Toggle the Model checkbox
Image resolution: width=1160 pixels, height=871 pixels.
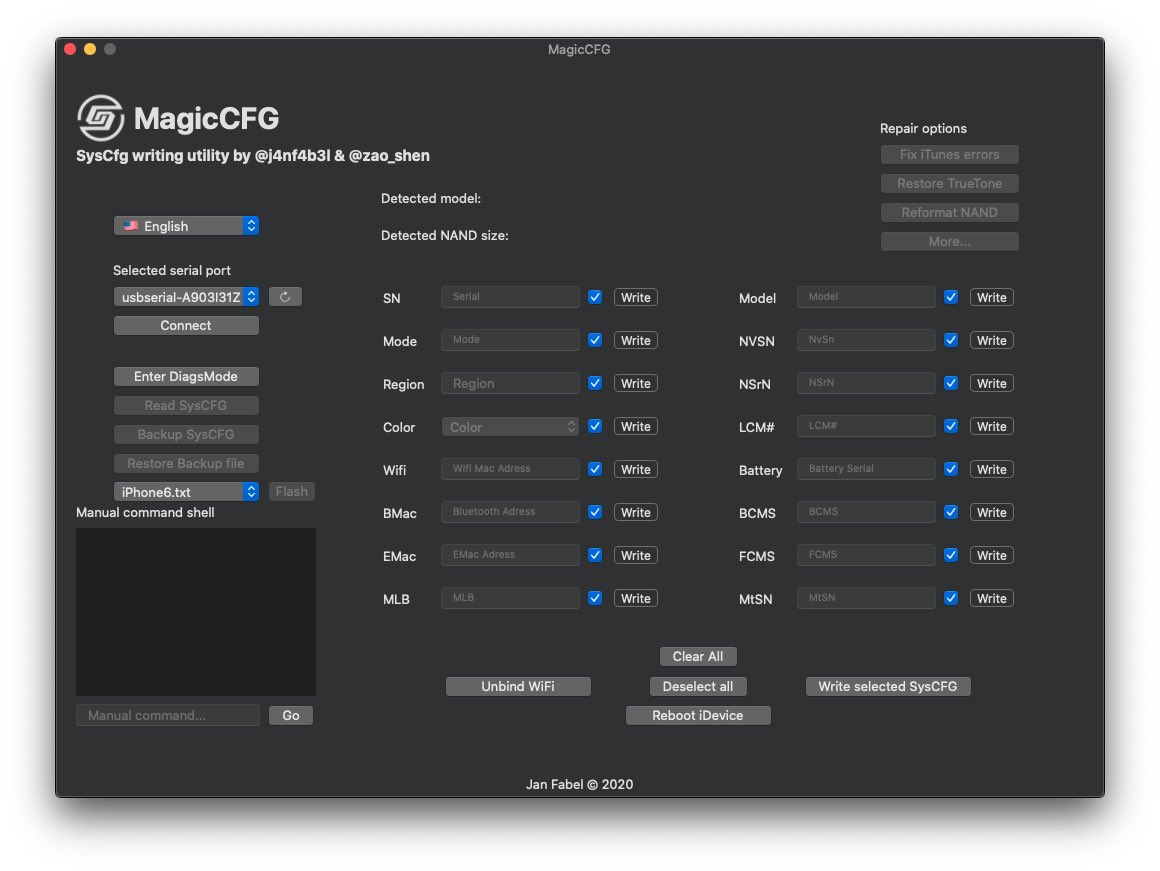pos(951,297)
